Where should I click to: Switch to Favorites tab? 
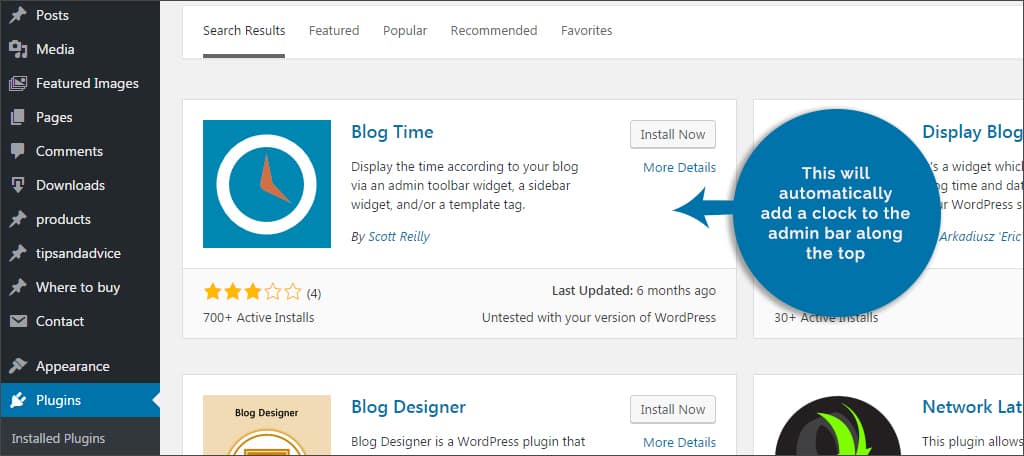coord(586,31)
